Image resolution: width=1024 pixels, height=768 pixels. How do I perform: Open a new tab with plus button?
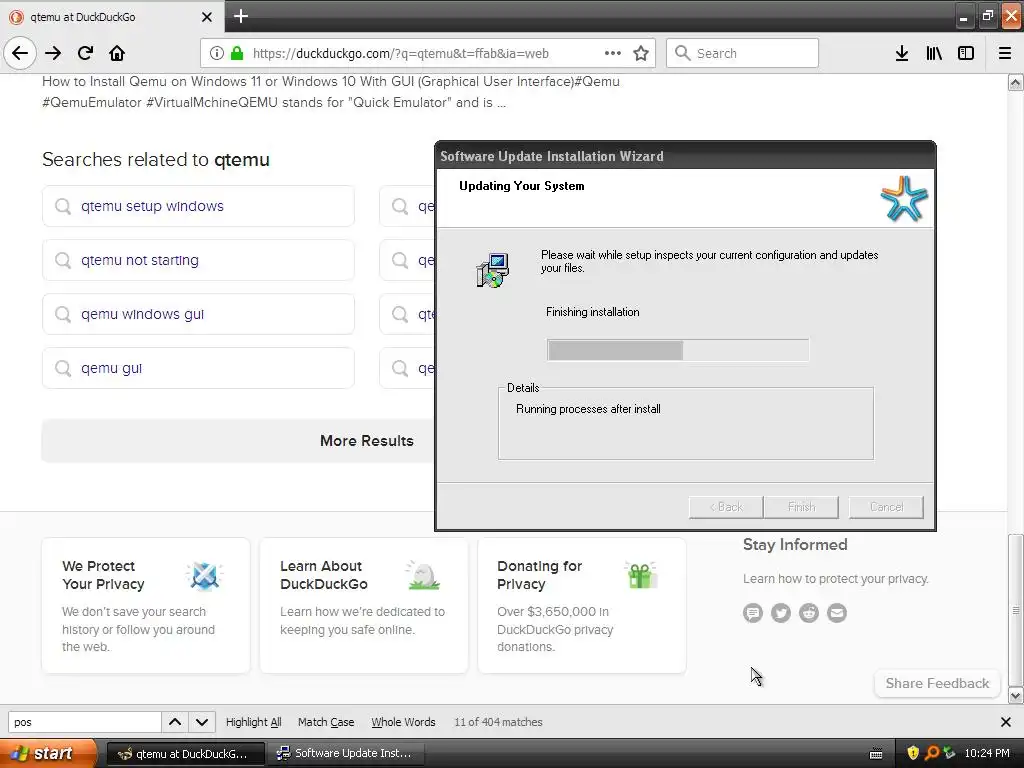click(x=241, y=16)
